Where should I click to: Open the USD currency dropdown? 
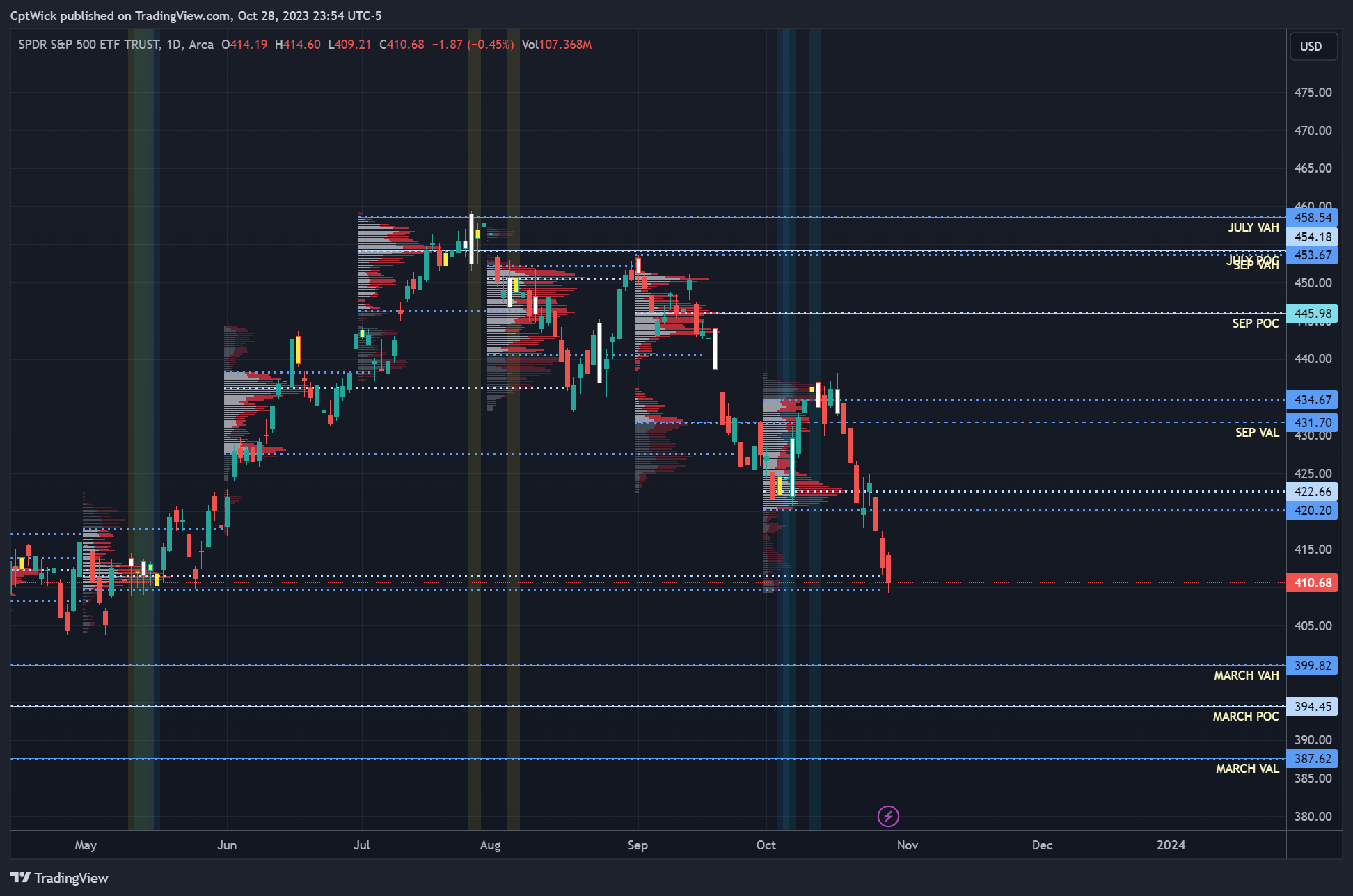point(1311,47)
